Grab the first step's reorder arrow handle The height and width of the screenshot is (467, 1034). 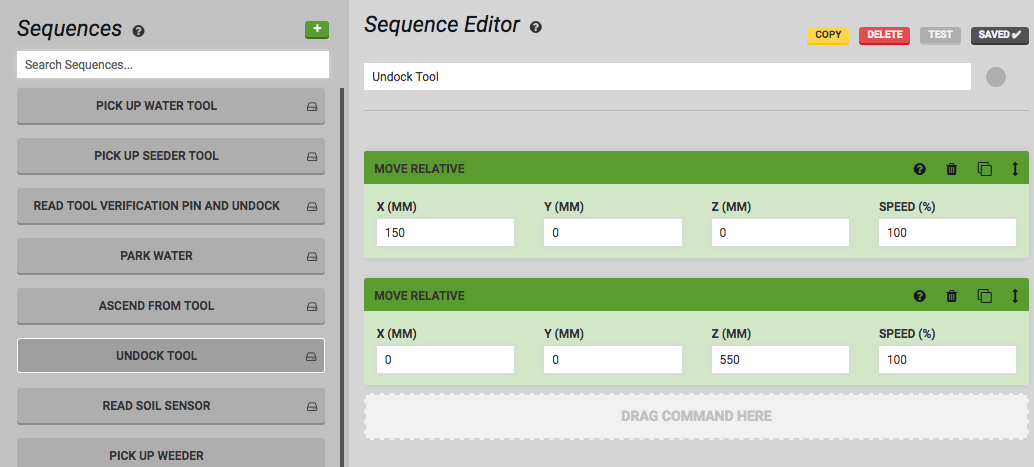click(x=1015, y=169)
